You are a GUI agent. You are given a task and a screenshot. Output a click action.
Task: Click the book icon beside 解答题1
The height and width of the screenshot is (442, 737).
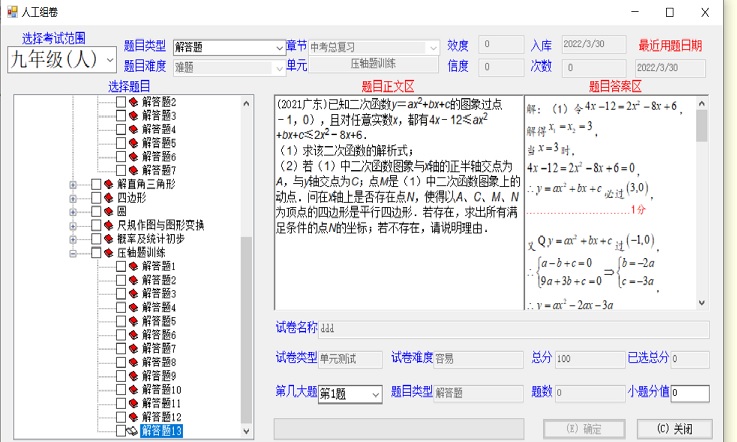[133, 266]
